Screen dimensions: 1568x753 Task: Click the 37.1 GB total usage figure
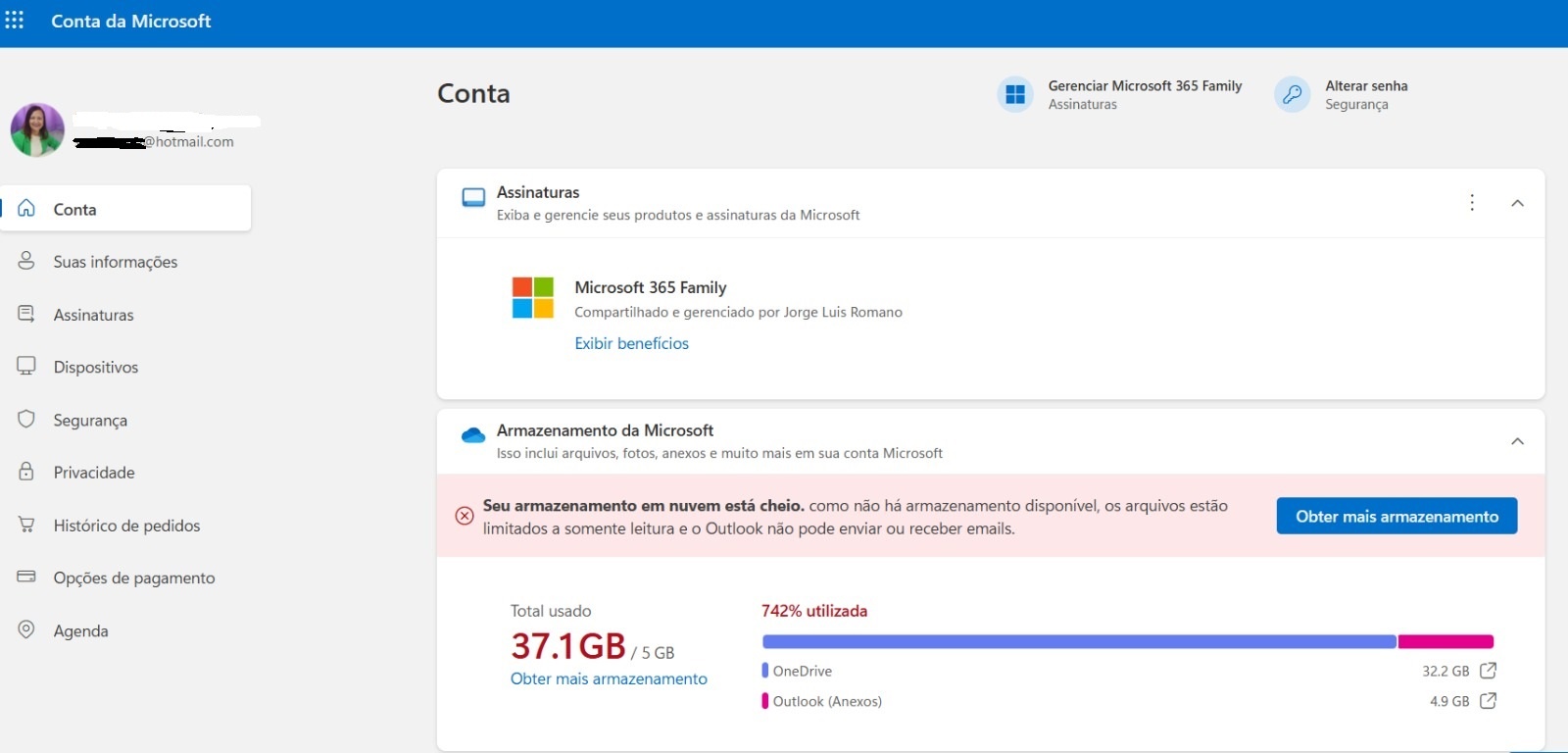point(568,646)
